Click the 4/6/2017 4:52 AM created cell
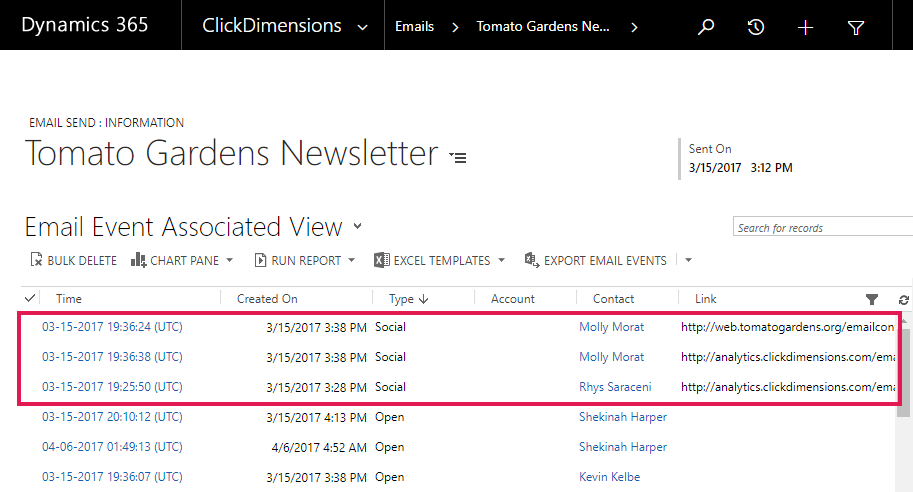 point(319,448)
